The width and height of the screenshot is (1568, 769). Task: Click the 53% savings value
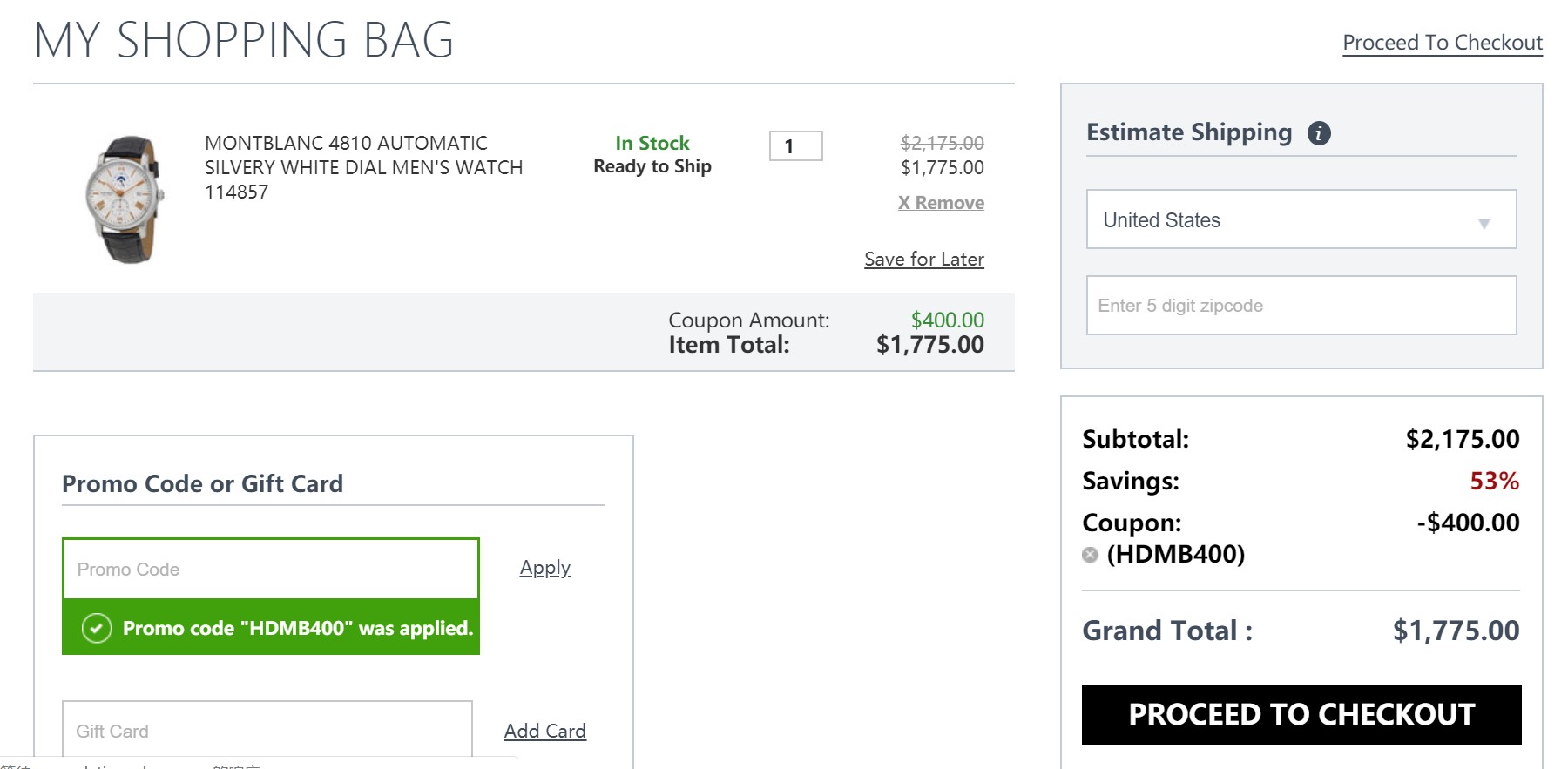click(x=1495, y=481)
